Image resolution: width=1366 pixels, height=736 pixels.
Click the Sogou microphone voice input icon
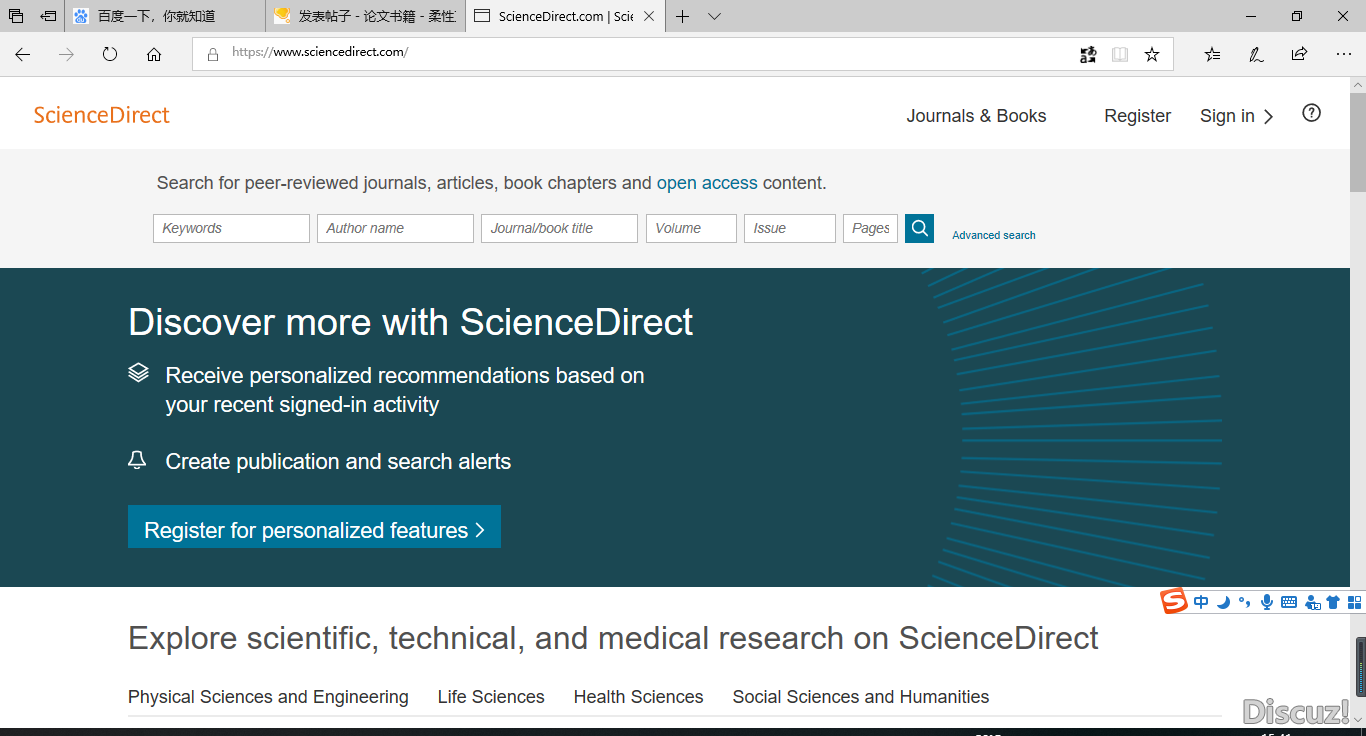[x=1266, y=602]
